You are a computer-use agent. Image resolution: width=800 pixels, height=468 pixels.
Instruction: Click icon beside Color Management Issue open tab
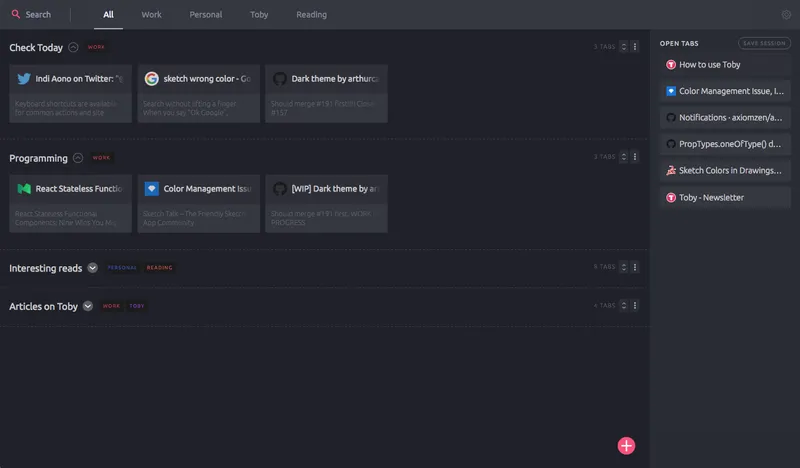[671, 91]
